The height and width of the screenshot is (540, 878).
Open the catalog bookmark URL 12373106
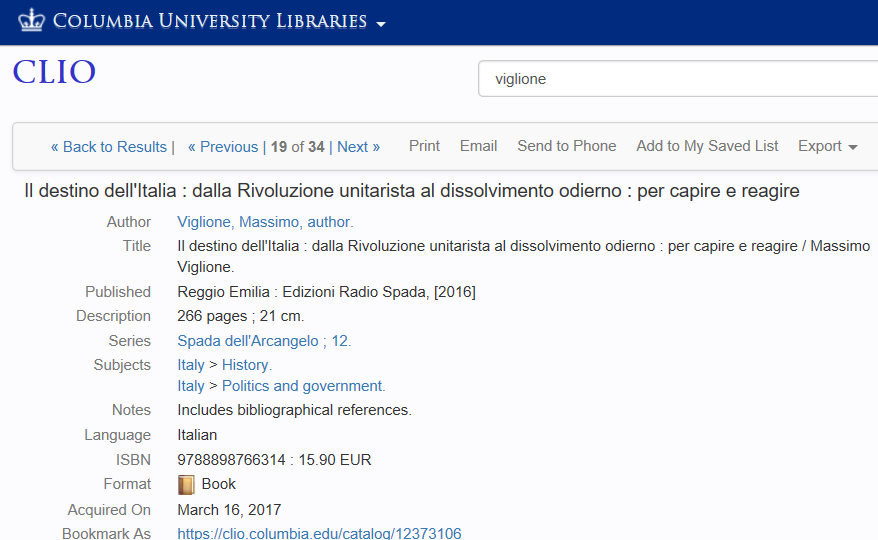pos(319,533)
